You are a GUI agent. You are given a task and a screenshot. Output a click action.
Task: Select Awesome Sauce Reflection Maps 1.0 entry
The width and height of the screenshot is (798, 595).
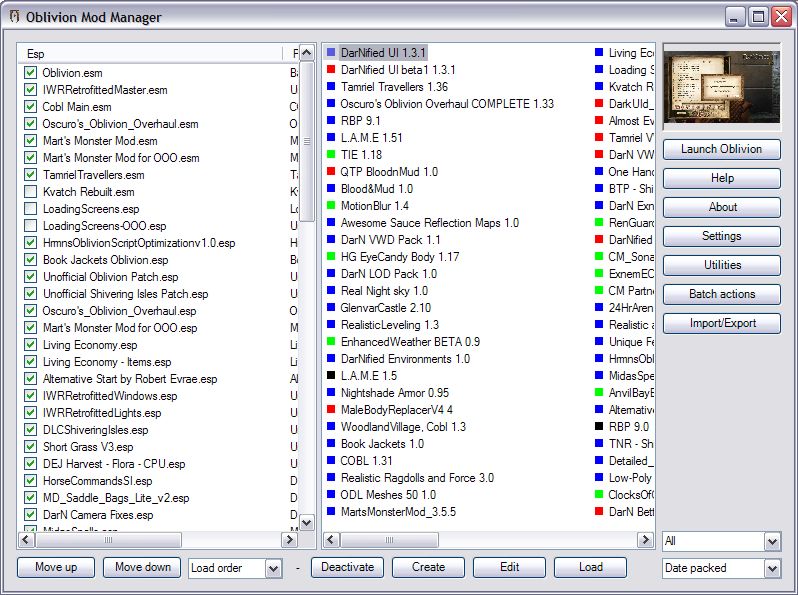click(x=430, y=222)
